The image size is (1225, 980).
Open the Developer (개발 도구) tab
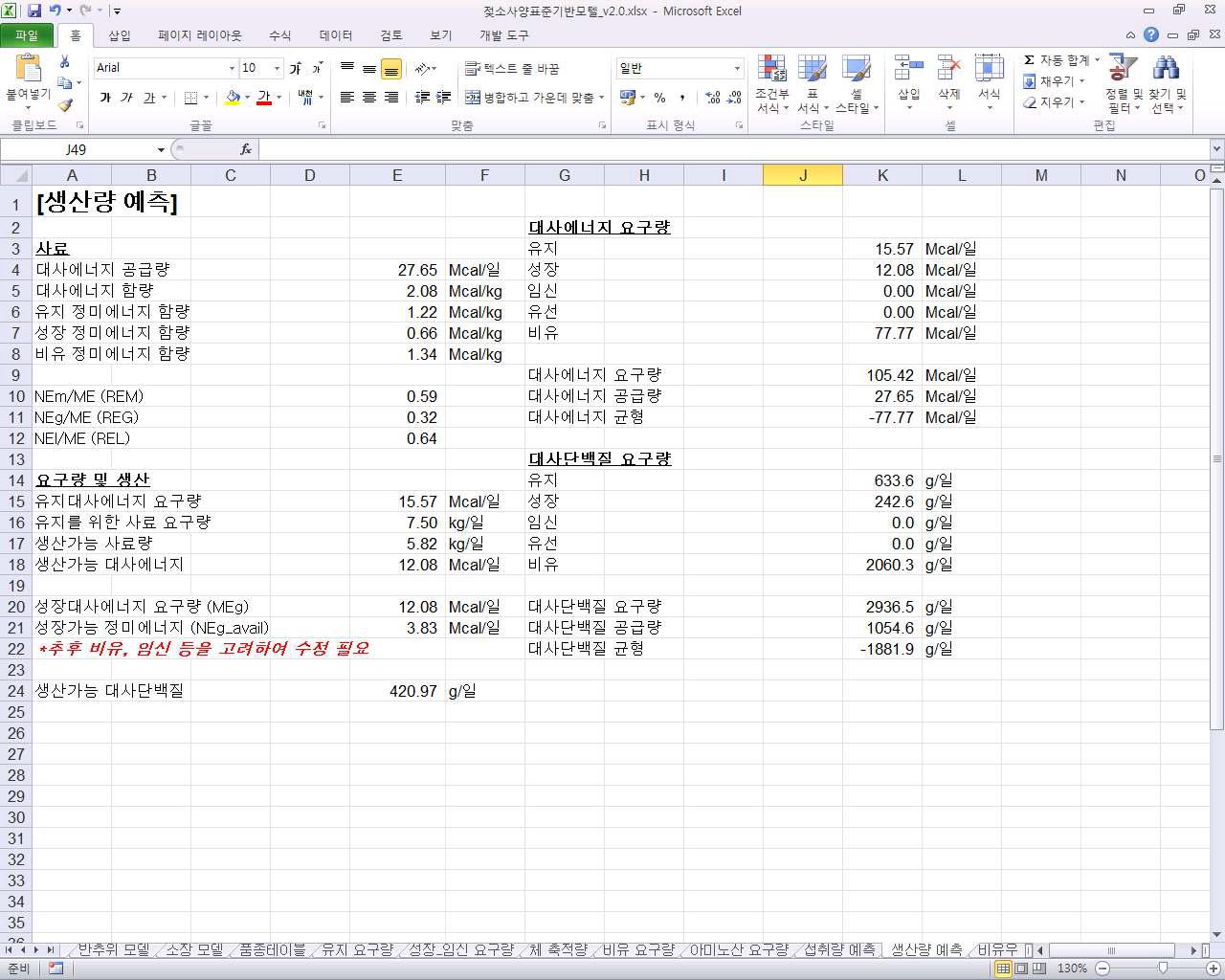503,35
